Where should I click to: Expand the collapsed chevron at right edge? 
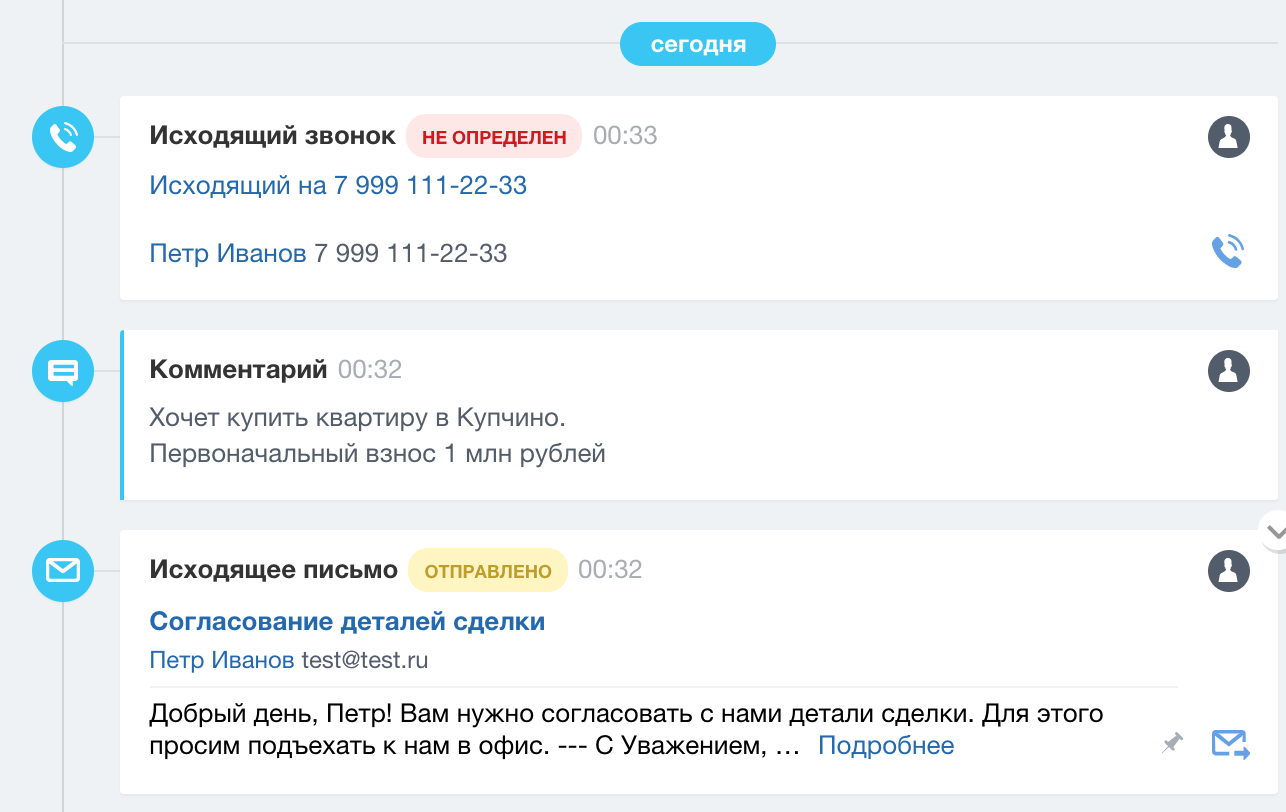pos(1275,531)
